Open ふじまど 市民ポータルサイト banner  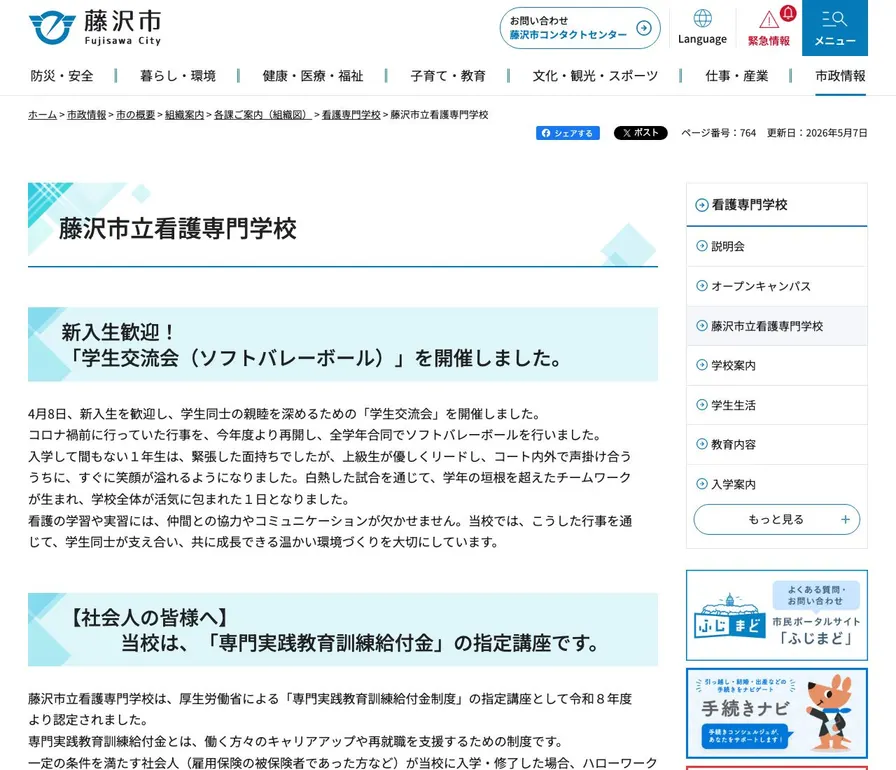pos(777,615)
